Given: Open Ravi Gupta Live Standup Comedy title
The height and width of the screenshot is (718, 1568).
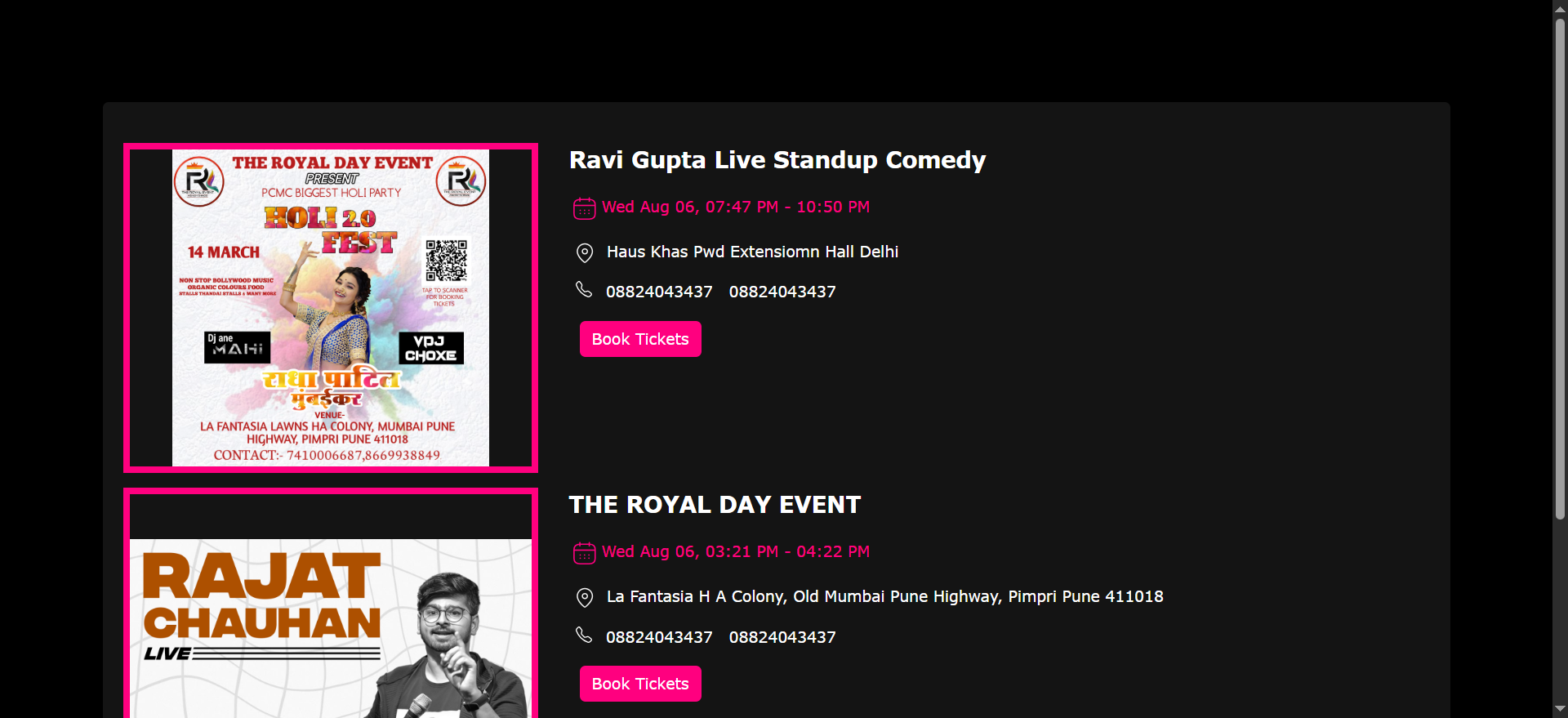Looking at the screenshot, I should pos(777,160).
